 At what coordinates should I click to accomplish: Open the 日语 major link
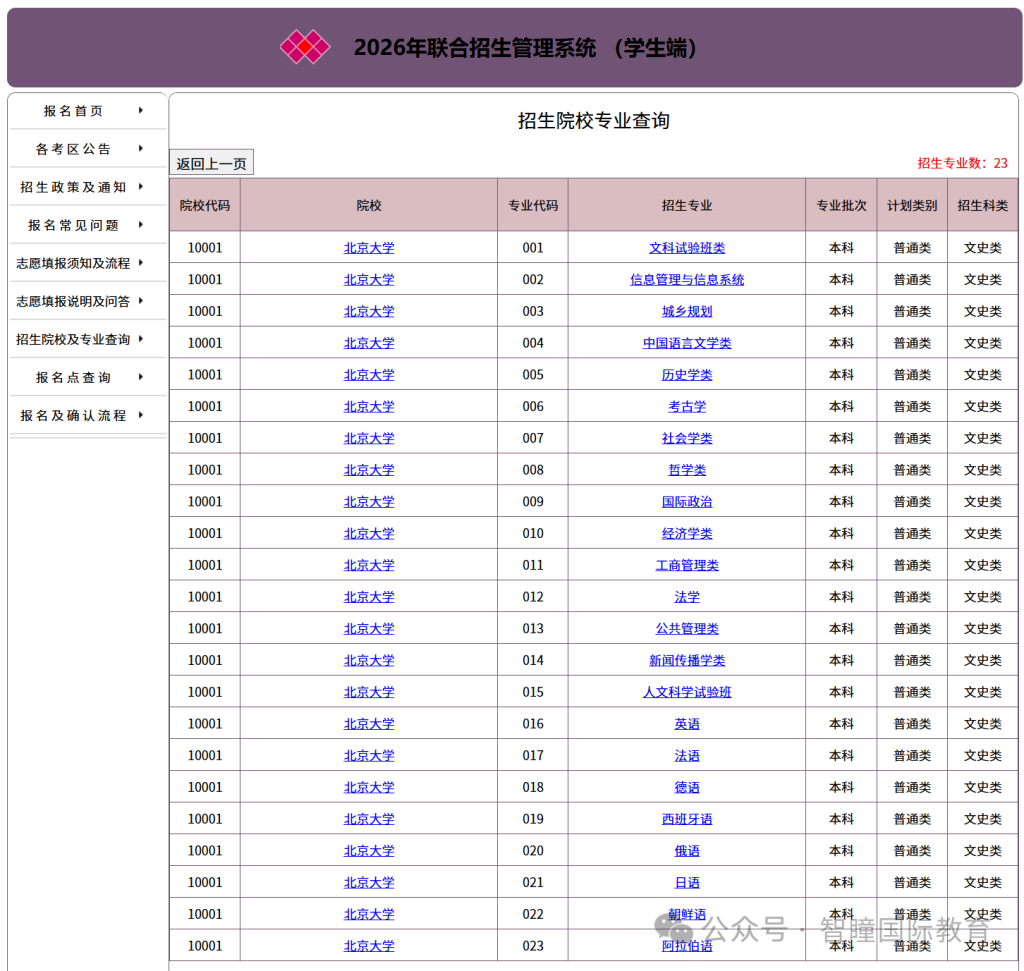click(x=686, y=882)
